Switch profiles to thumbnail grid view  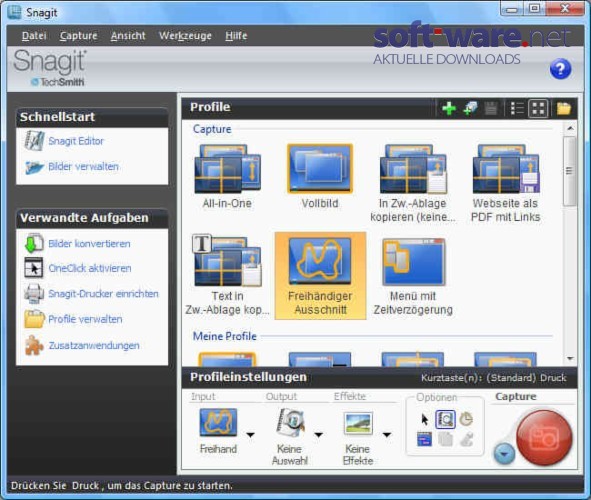click(x=538, y=109)
